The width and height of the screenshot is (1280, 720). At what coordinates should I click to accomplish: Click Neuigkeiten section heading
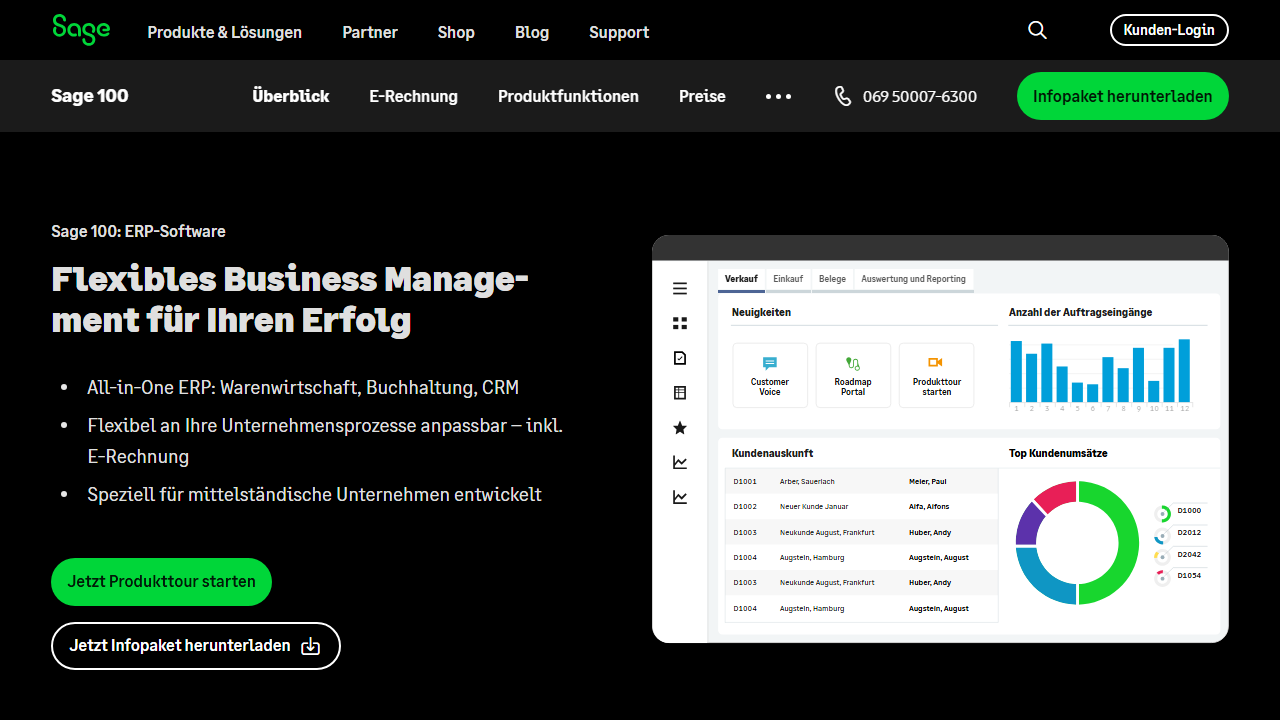(761, 312)
